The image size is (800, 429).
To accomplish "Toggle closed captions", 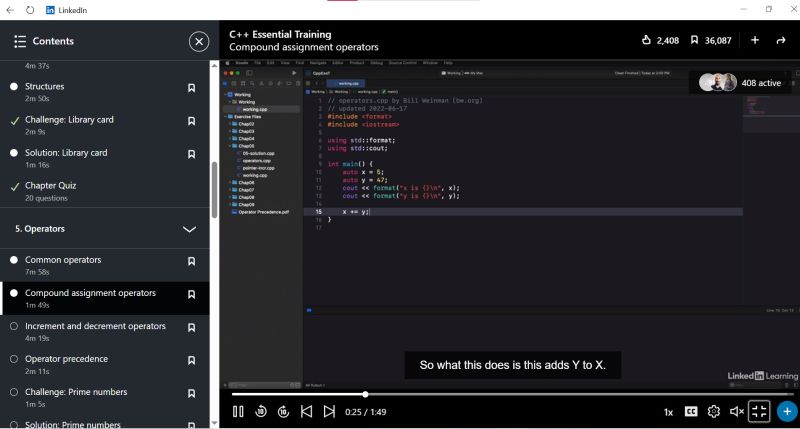I will click(x=691, y=412).
